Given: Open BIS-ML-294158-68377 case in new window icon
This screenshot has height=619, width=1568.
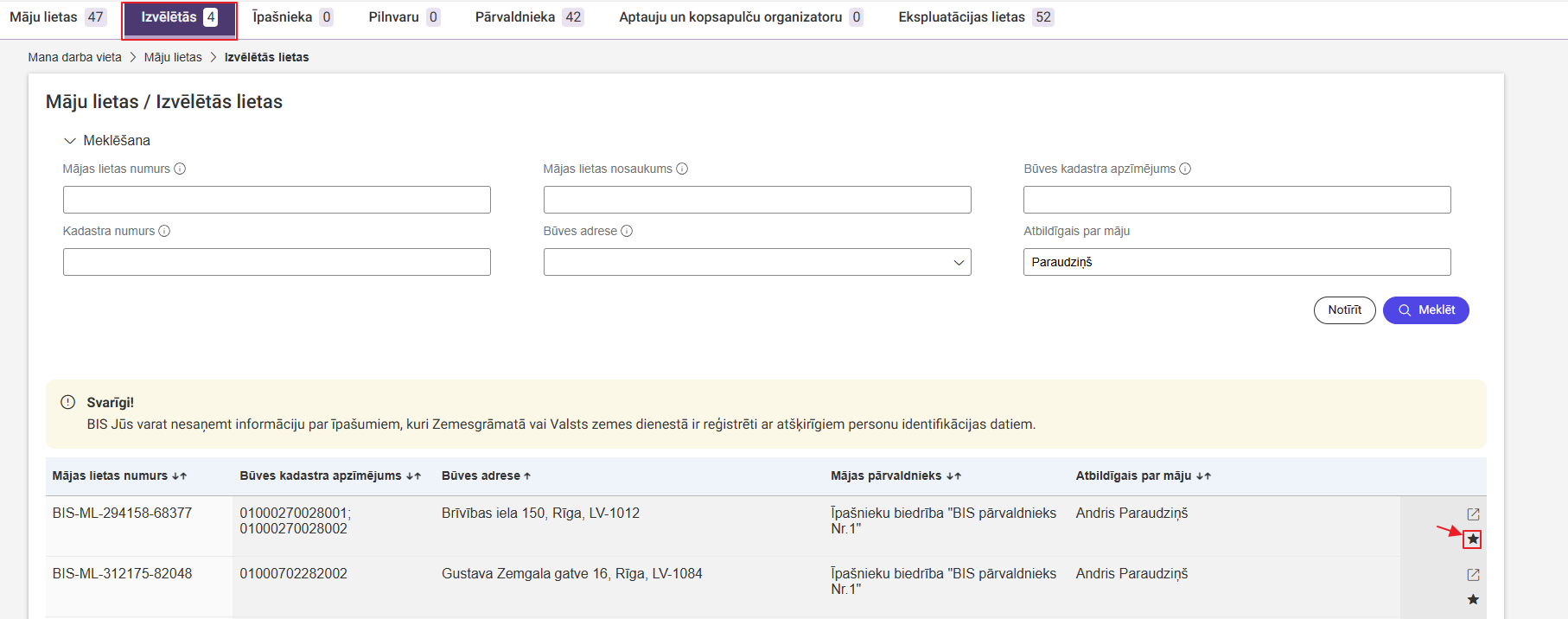Looking at the screenshot, I should point(1473,514).
